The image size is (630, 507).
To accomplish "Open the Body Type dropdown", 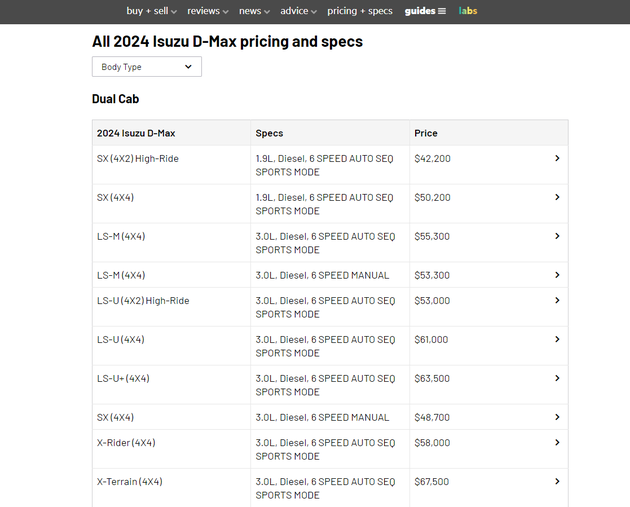I will (147, 67).
